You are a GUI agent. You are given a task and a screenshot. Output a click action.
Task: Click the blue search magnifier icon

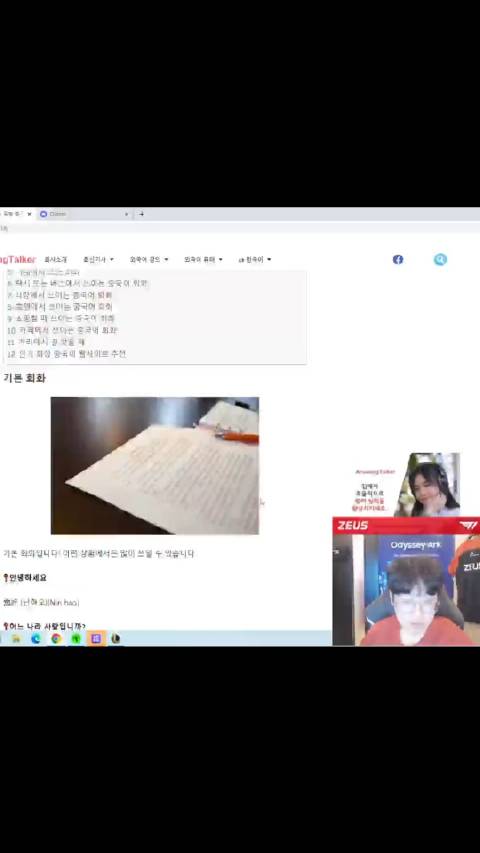point(440,259)
